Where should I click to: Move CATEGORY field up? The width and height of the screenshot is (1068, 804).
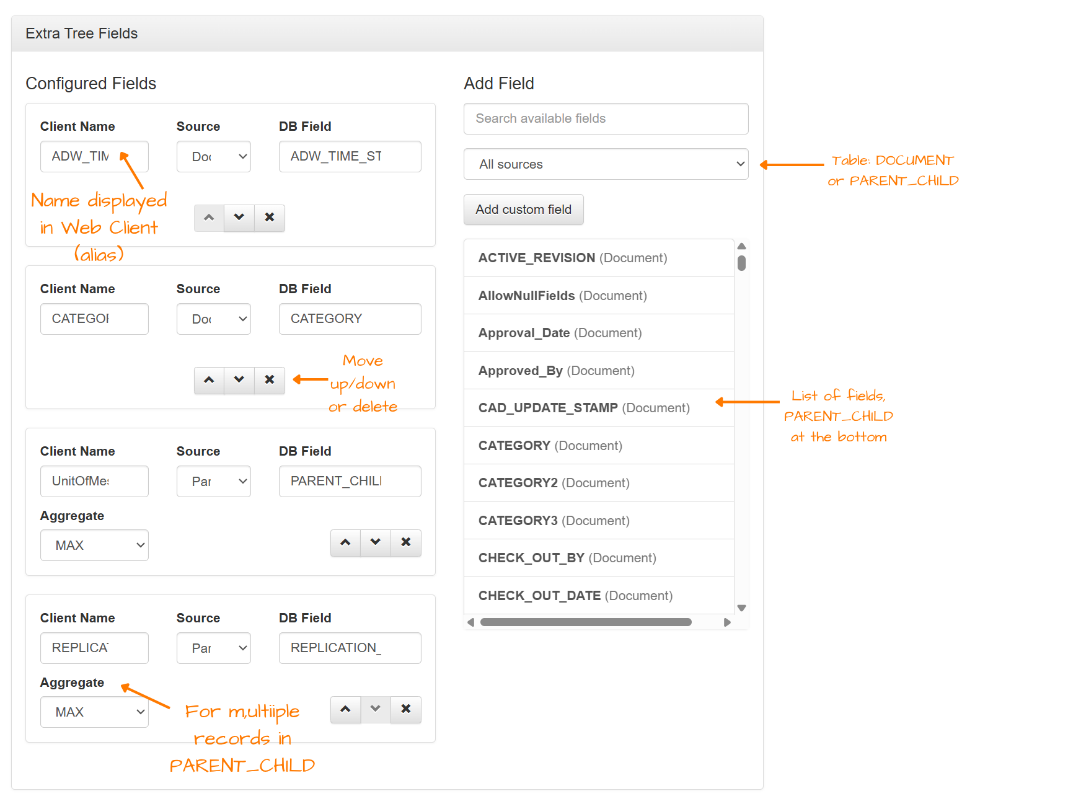tap(209, 380)
